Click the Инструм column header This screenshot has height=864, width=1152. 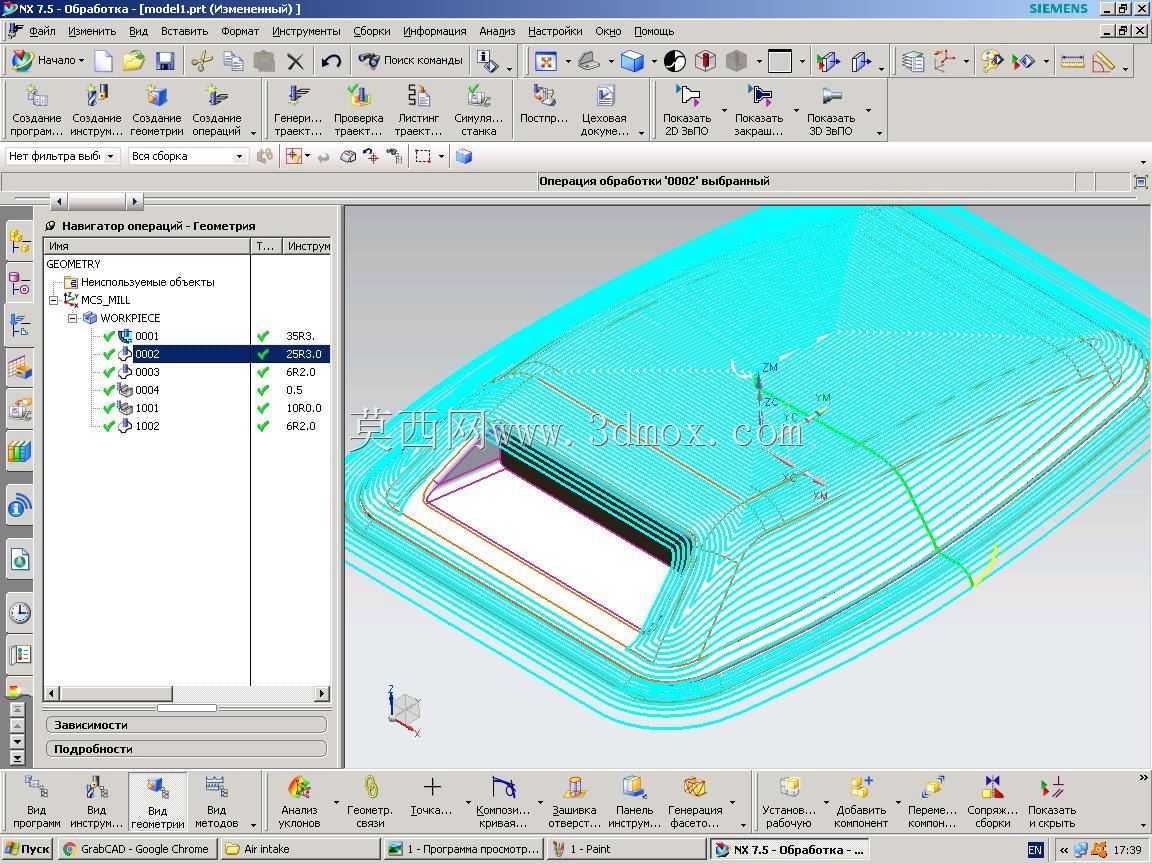(x=307, y=246)
